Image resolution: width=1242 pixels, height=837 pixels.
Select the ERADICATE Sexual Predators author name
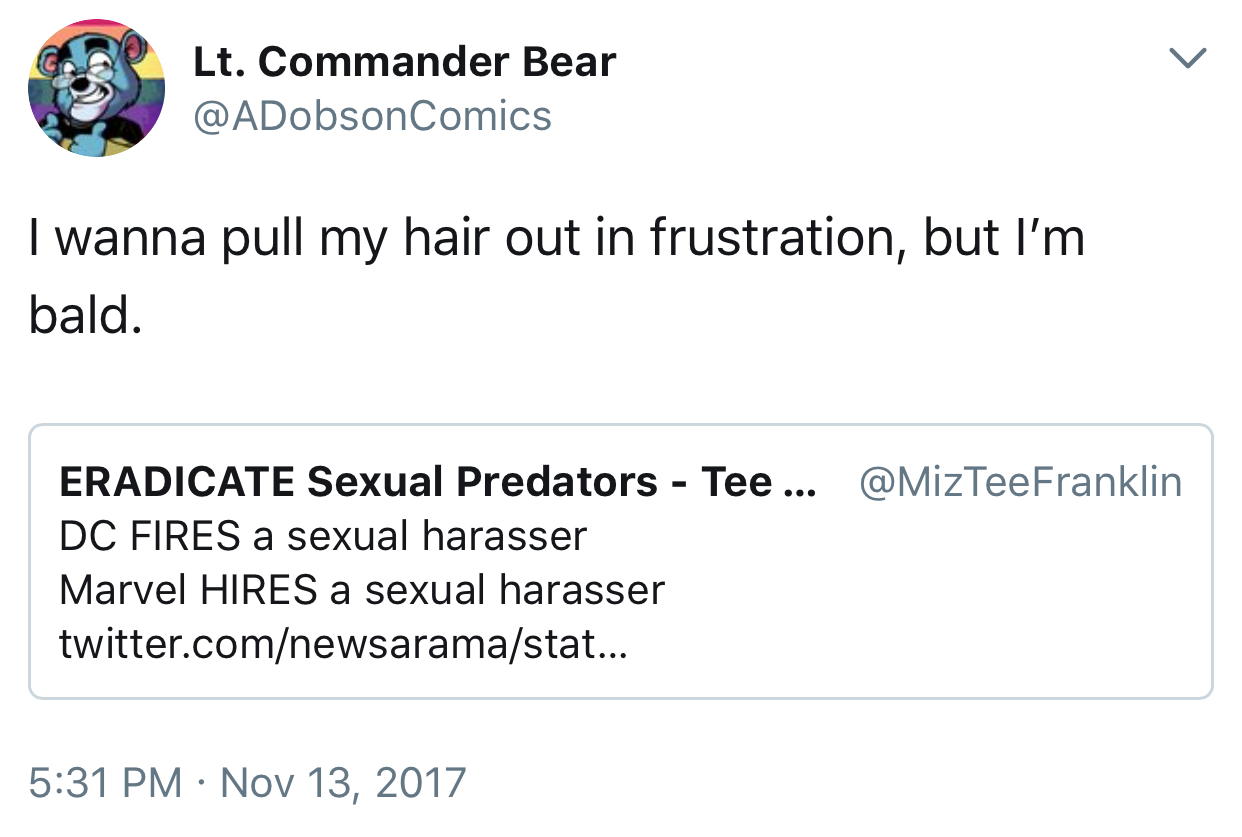tap(437, 483)
